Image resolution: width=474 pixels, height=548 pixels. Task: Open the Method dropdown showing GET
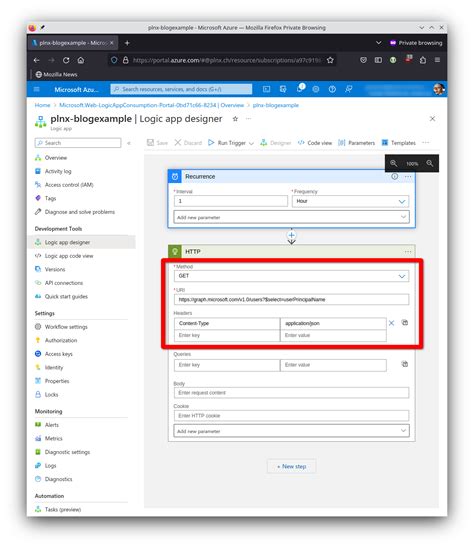[291, 276]
